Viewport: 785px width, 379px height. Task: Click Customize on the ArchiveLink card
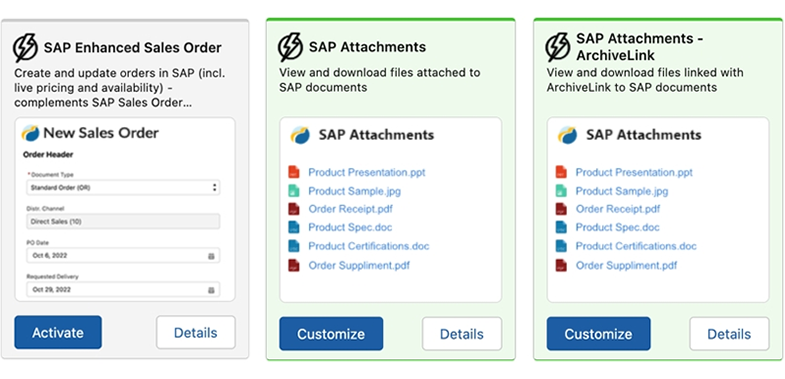598,333
